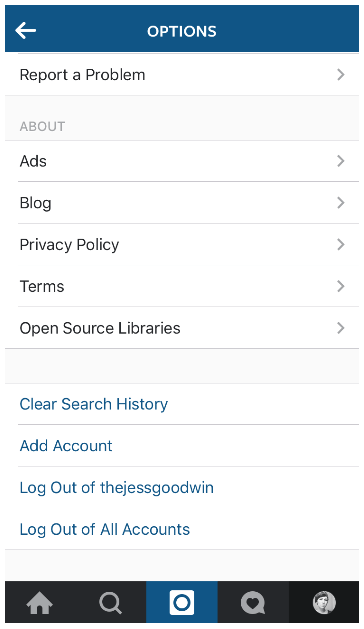This screenshot has height=629, width=364.
Task: Open the Privacy Policy entry
Action: coord(182,244)
